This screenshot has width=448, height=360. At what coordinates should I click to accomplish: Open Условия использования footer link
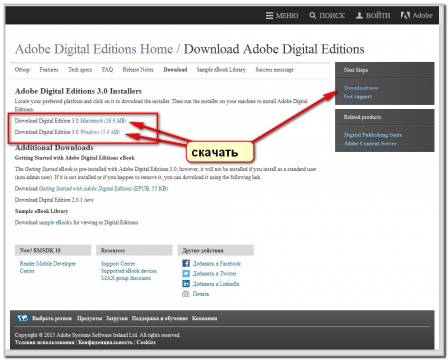(45, 342)
